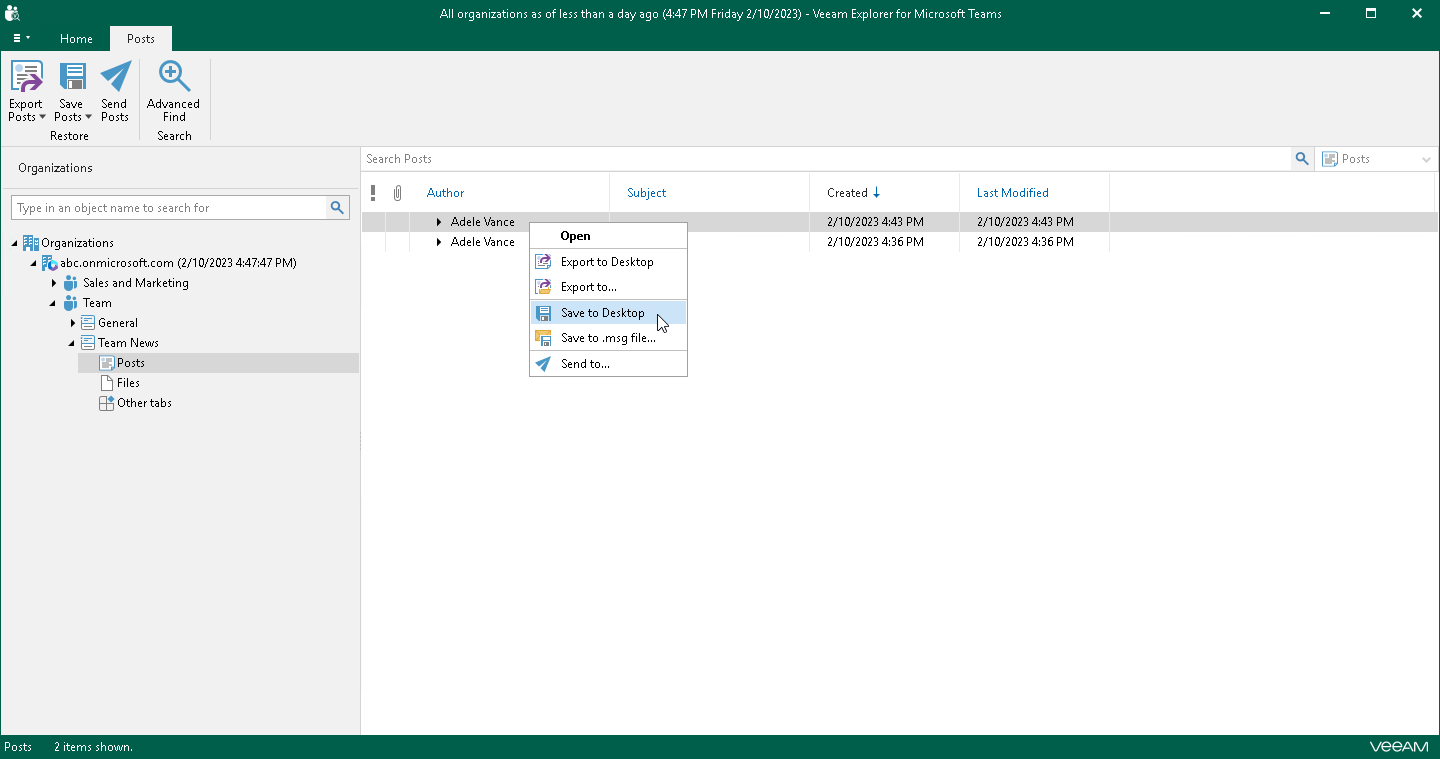Expand the General channel node
The width and height of the screenshot is (1440, 759).
click(x=73, y=323)
